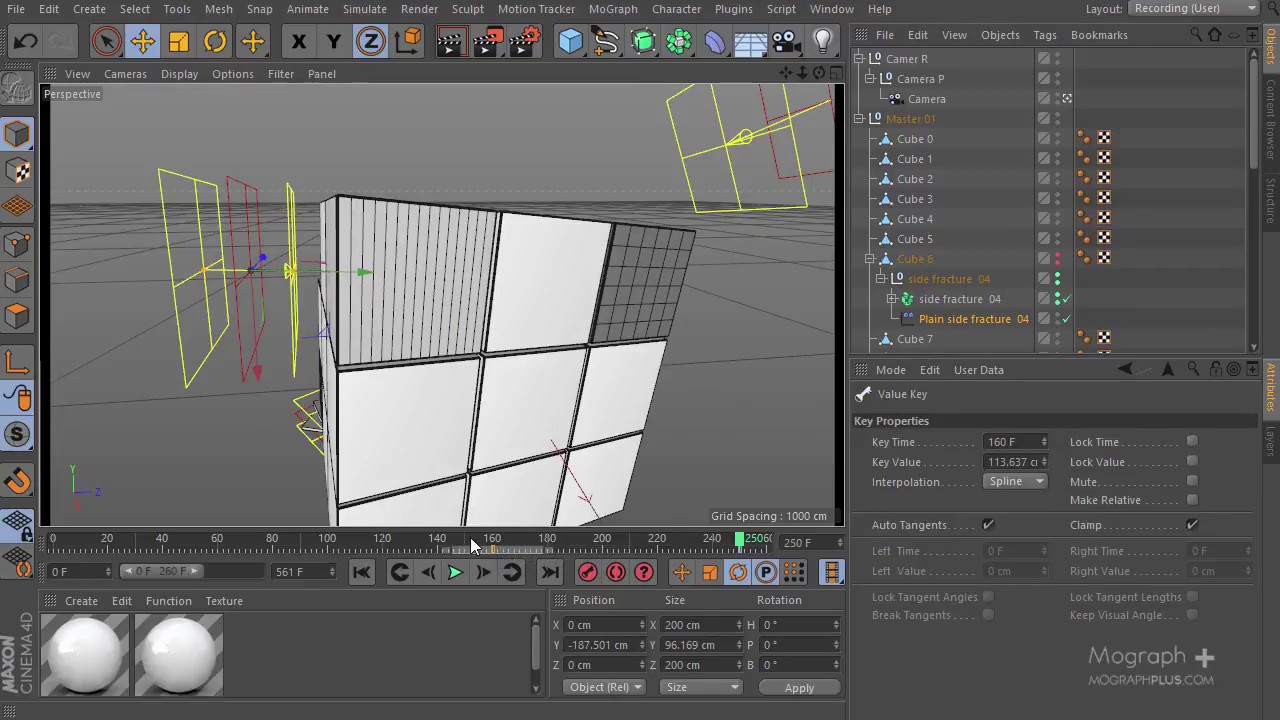
Task: Add a Cube primitive object
Action: pos(570,42)
